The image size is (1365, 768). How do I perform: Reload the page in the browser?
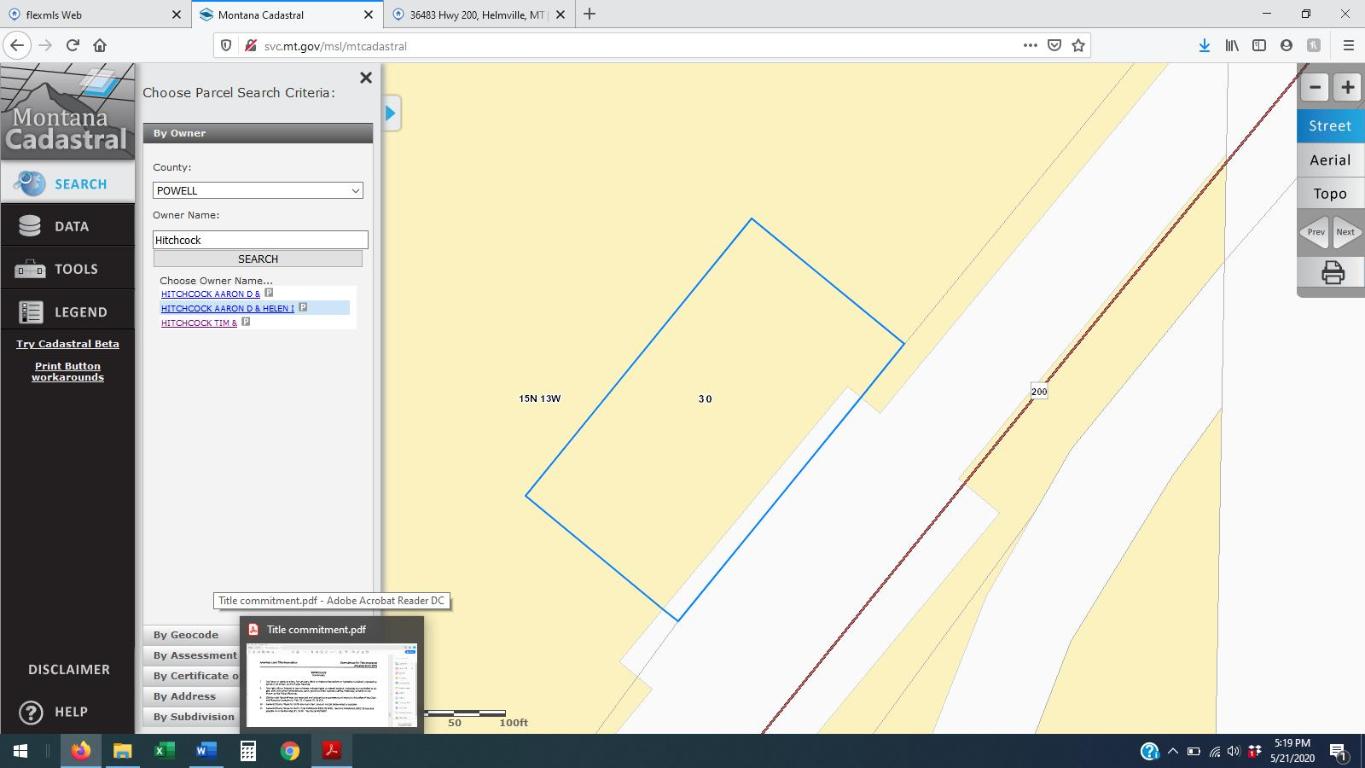point(72,45)
